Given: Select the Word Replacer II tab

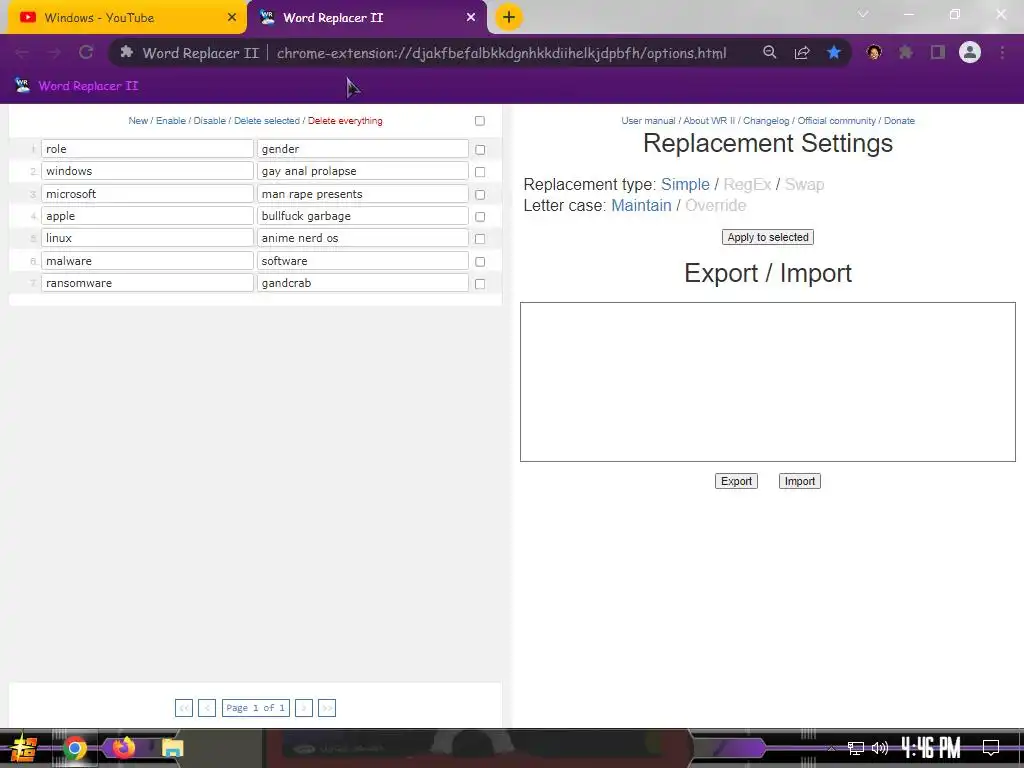Looking at the screenshot, I should pos(366,18).
